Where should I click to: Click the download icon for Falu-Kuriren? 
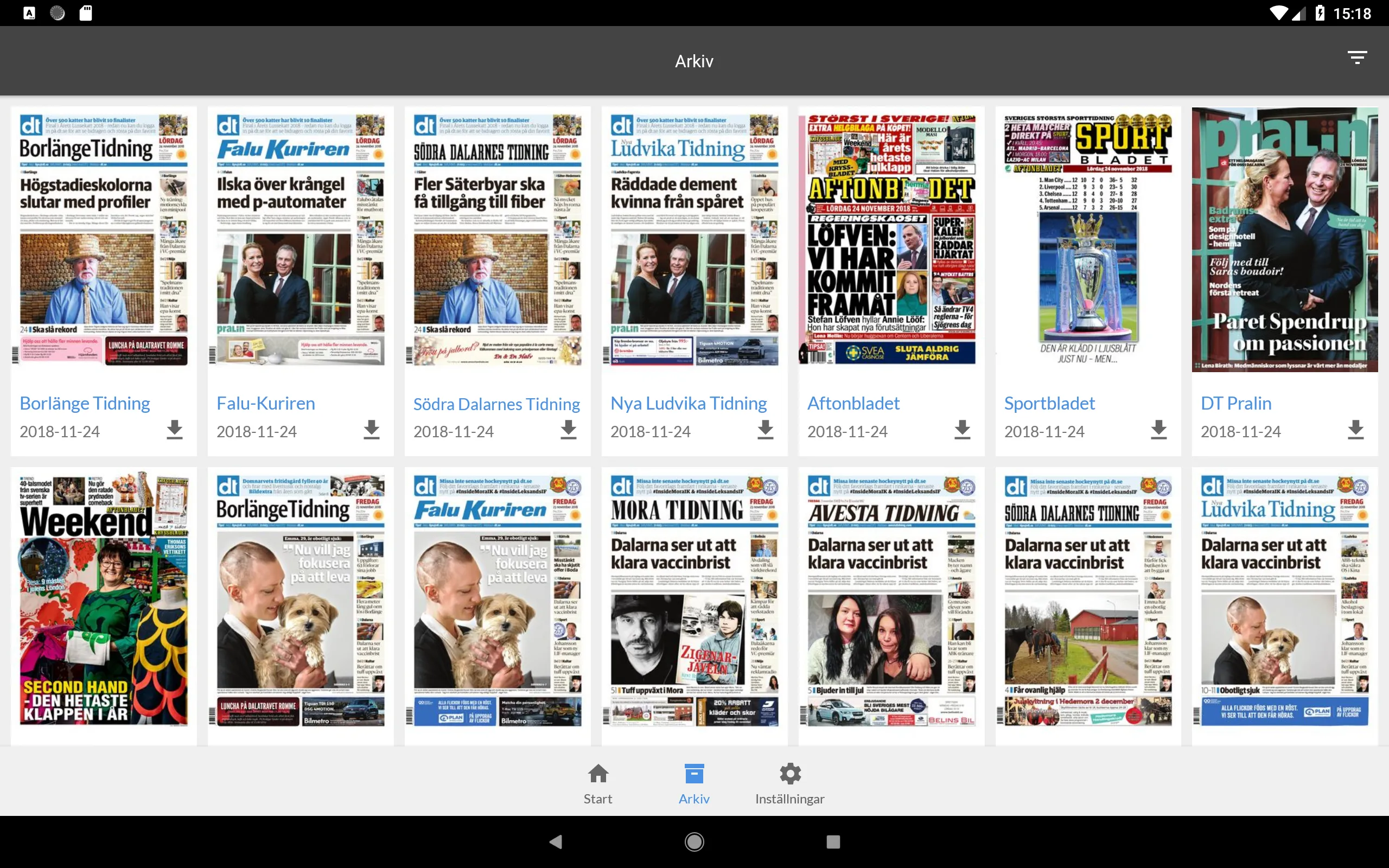pyautogui.click(x=370, y=430)
